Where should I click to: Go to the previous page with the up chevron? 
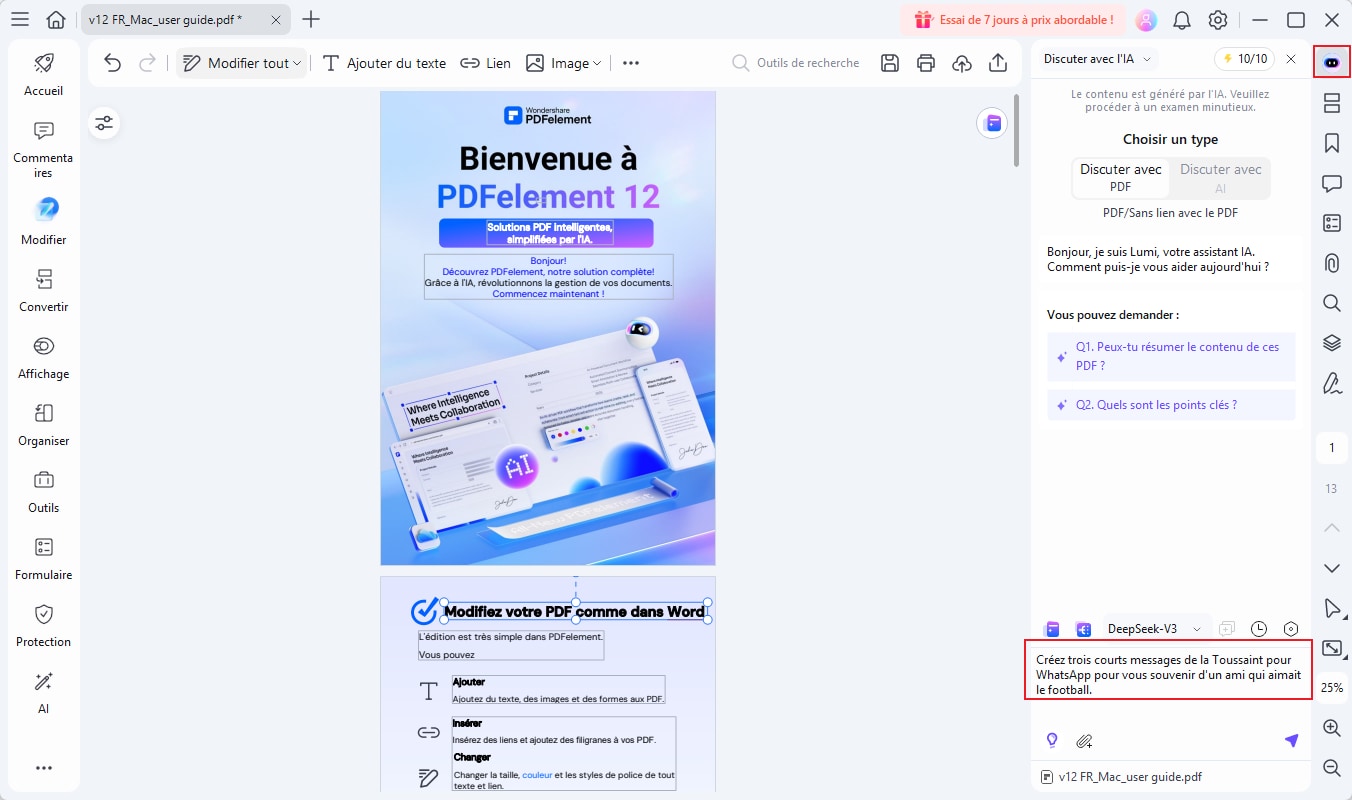point(1331,527)
